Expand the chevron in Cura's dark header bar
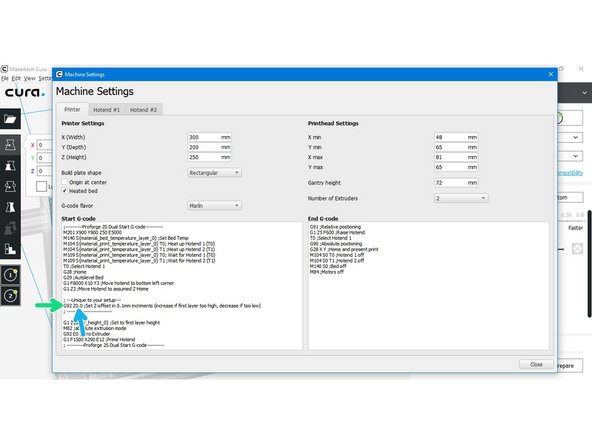 click(x=584, y=93)
